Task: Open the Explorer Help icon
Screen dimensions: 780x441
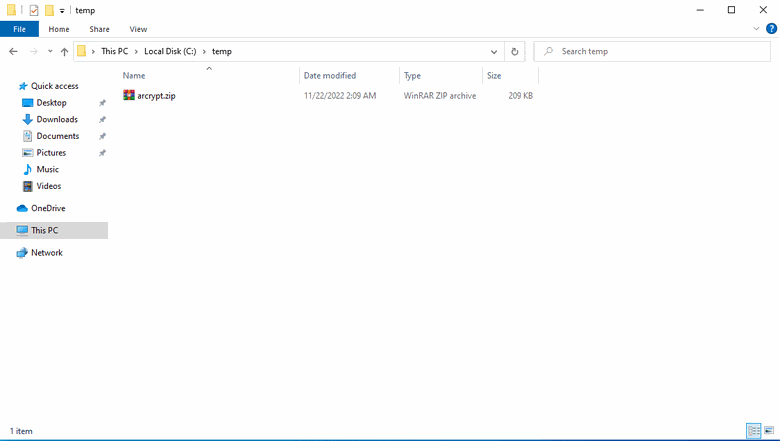Action: click(x=771, y=29)
